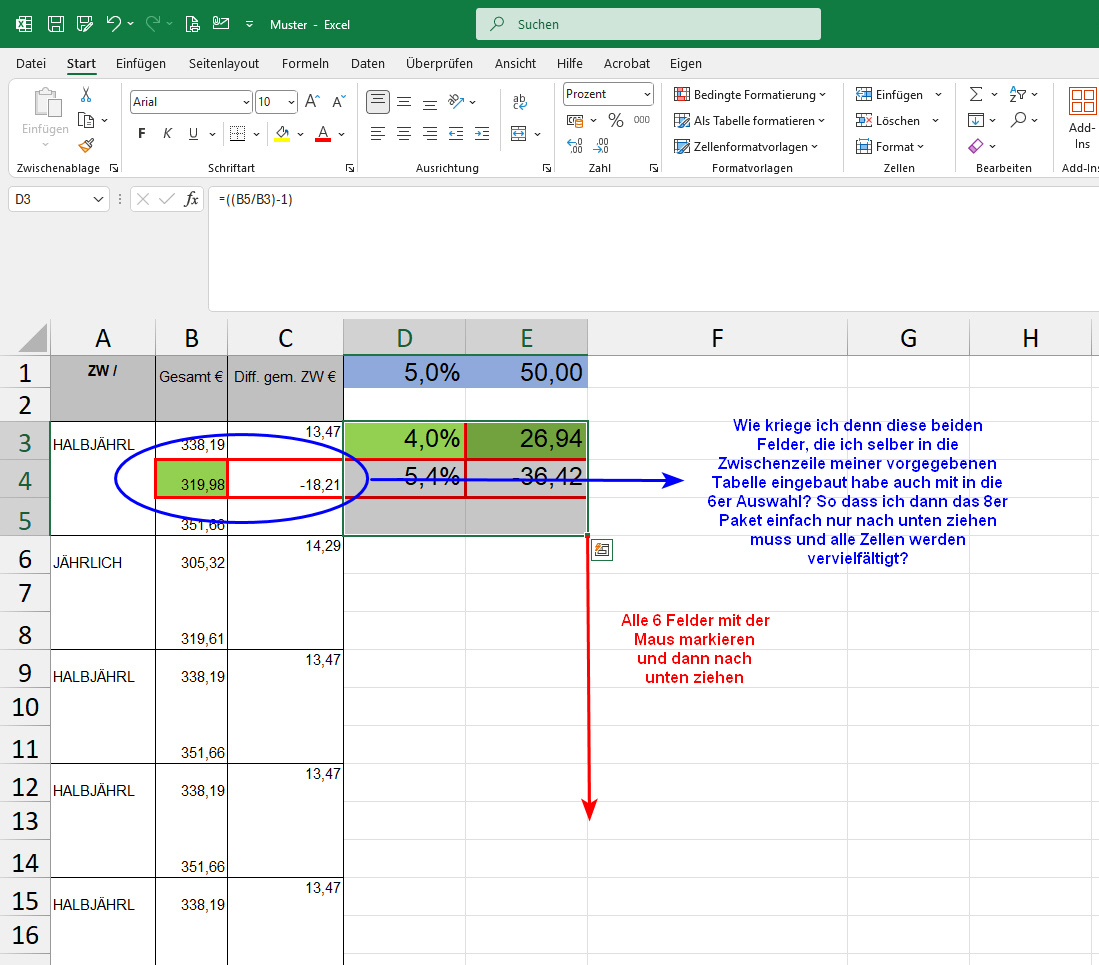This screenshot has height=965, width=1099.
Task: Click the send-by-email icon in quick access toolbar
Action: click(x=221, y=24)
